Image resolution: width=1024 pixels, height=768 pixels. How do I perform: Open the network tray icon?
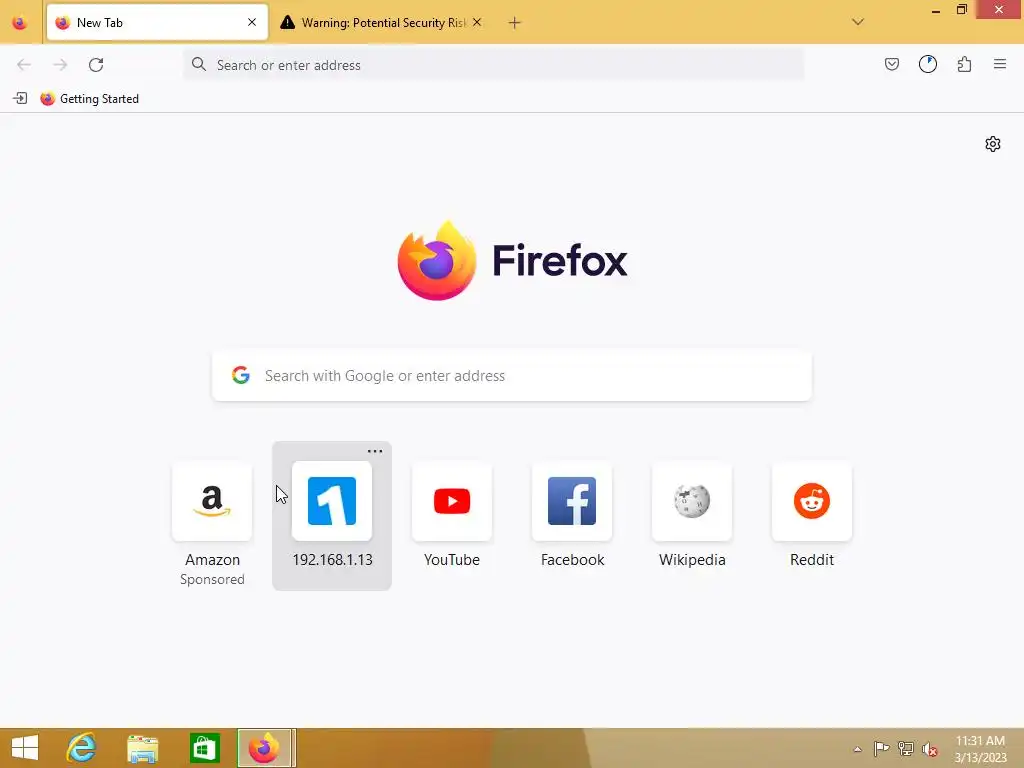point(906,748)
